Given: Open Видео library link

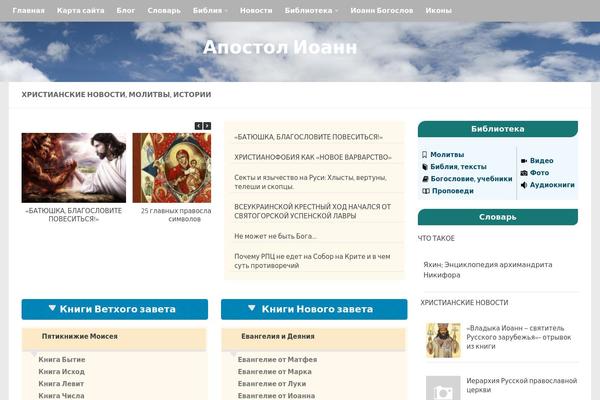Looking at the screenshot, I should (x=541, y=161).
